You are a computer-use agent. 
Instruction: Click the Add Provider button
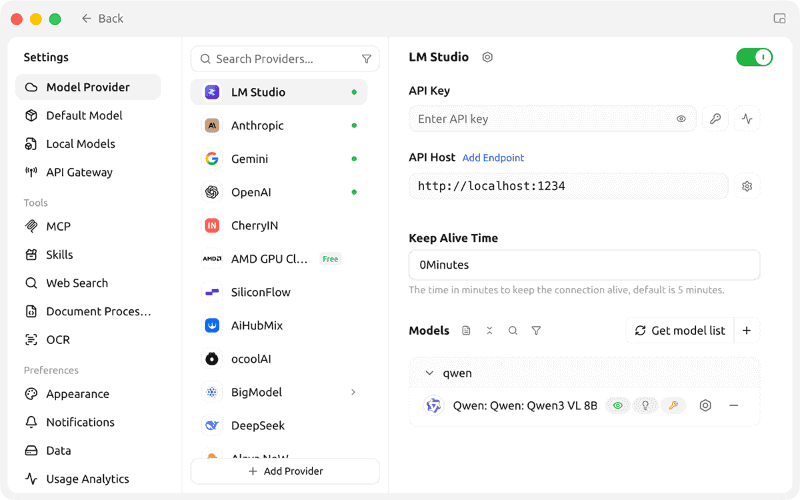285,471
